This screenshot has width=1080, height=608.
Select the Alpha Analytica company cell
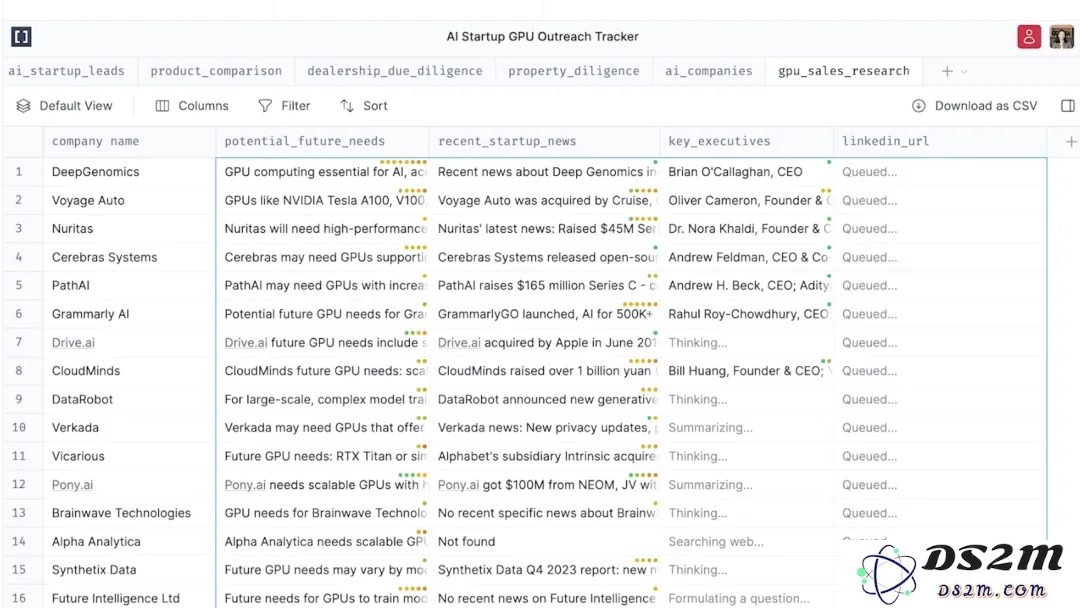129,541
